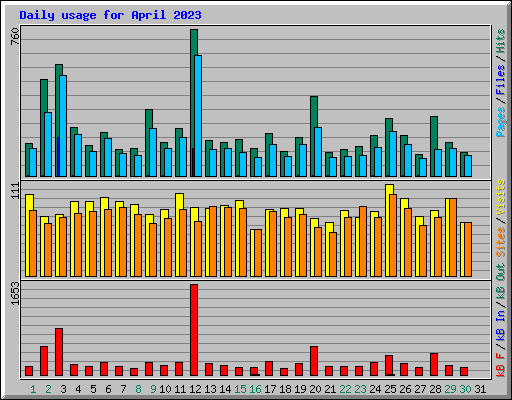The image size is (512, 400).
Task: Click day 5 on the date axis
Action: (93, 389)
